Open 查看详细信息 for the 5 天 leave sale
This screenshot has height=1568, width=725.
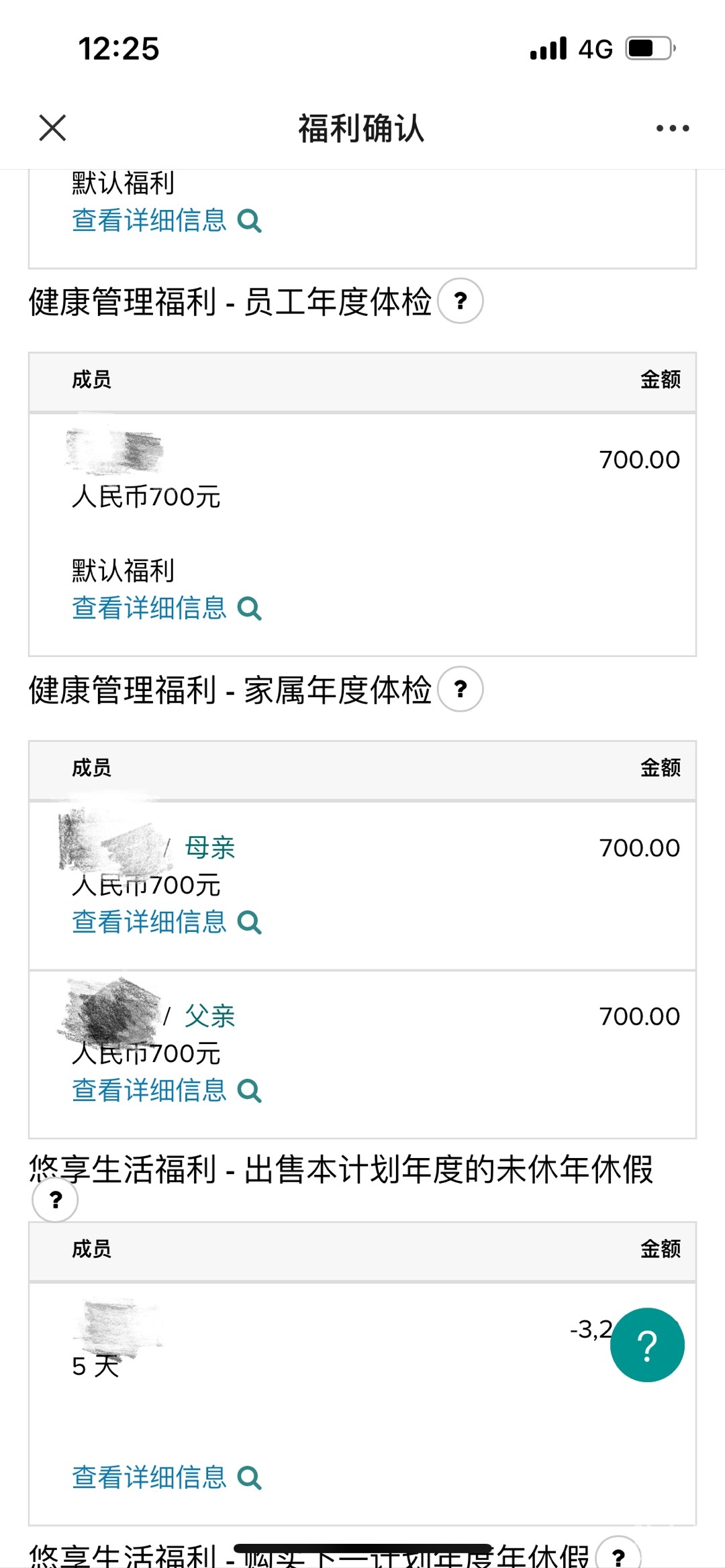[x=150, y=1477]
